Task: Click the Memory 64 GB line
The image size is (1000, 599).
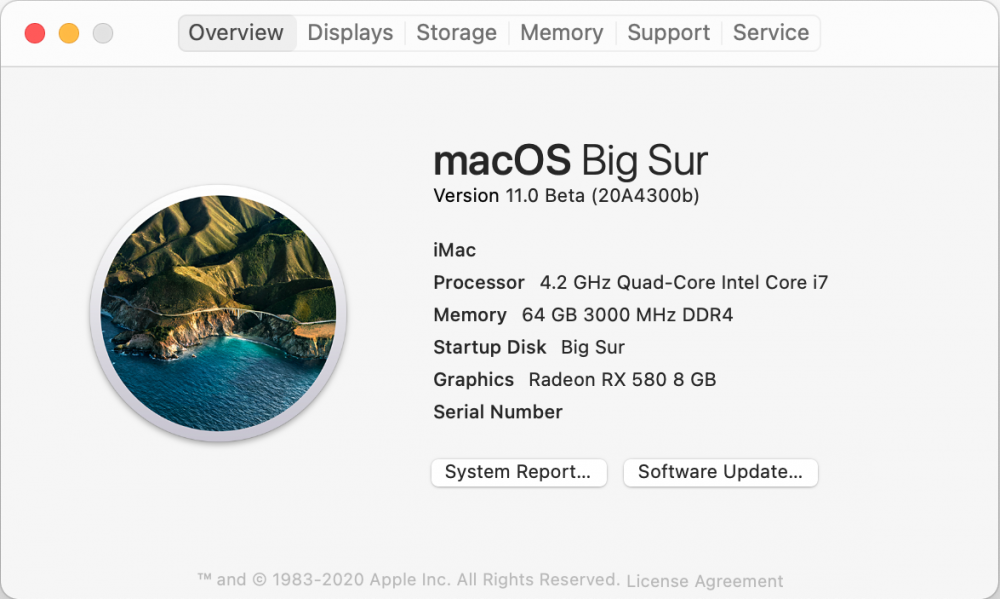Action: point(583,315)
